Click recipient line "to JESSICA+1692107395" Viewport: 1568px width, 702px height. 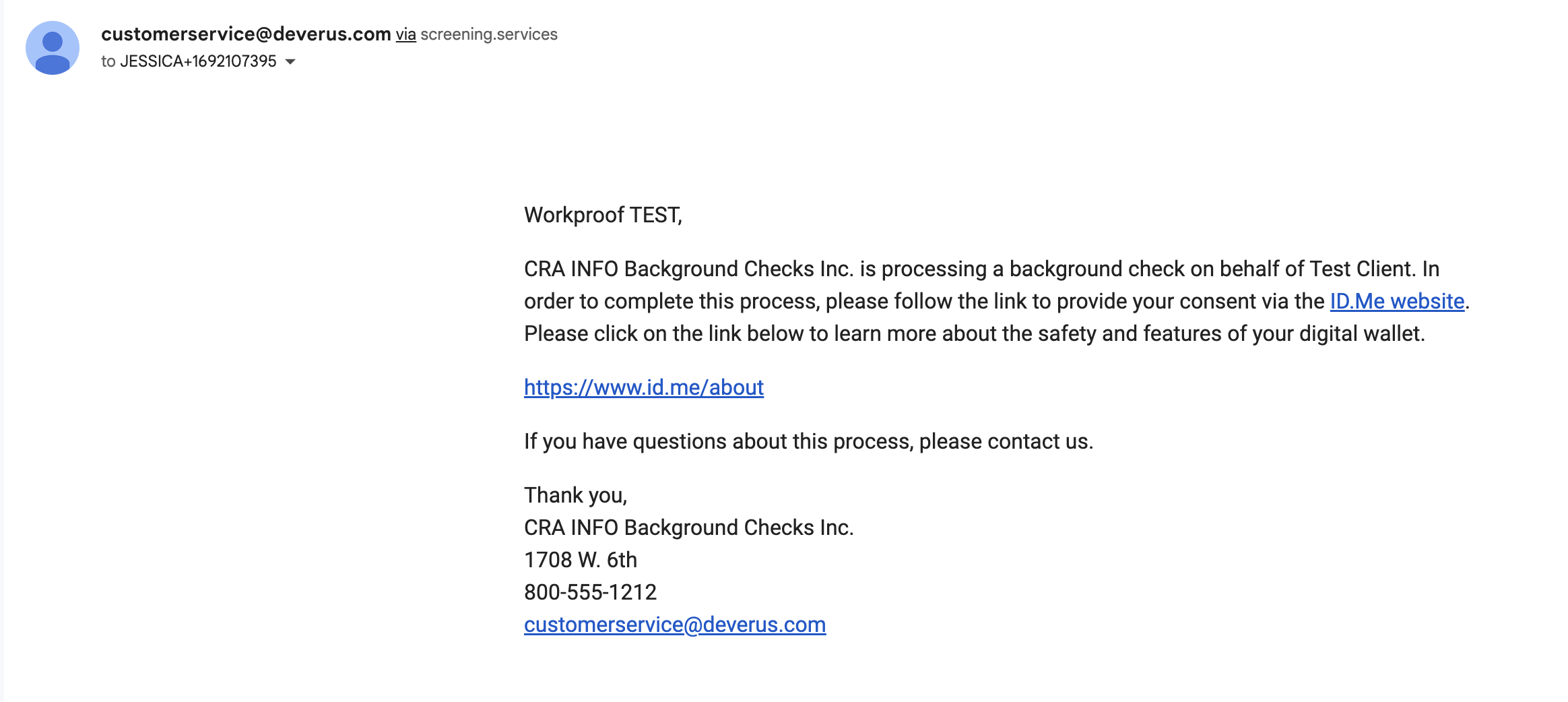pyautogui.click(x=189, y=61)
